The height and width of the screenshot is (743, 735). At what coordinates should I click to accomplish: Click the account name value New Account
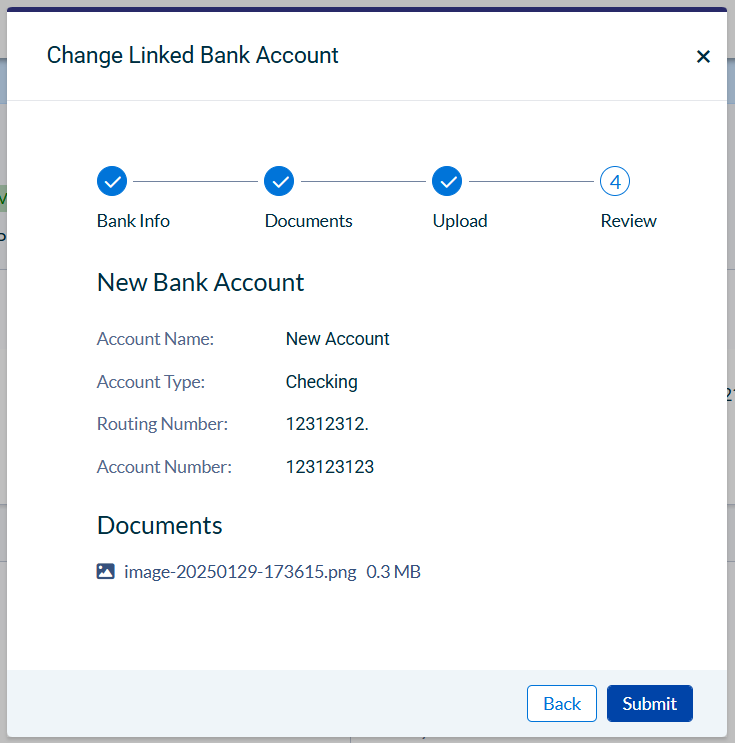[x=337, y=339]
